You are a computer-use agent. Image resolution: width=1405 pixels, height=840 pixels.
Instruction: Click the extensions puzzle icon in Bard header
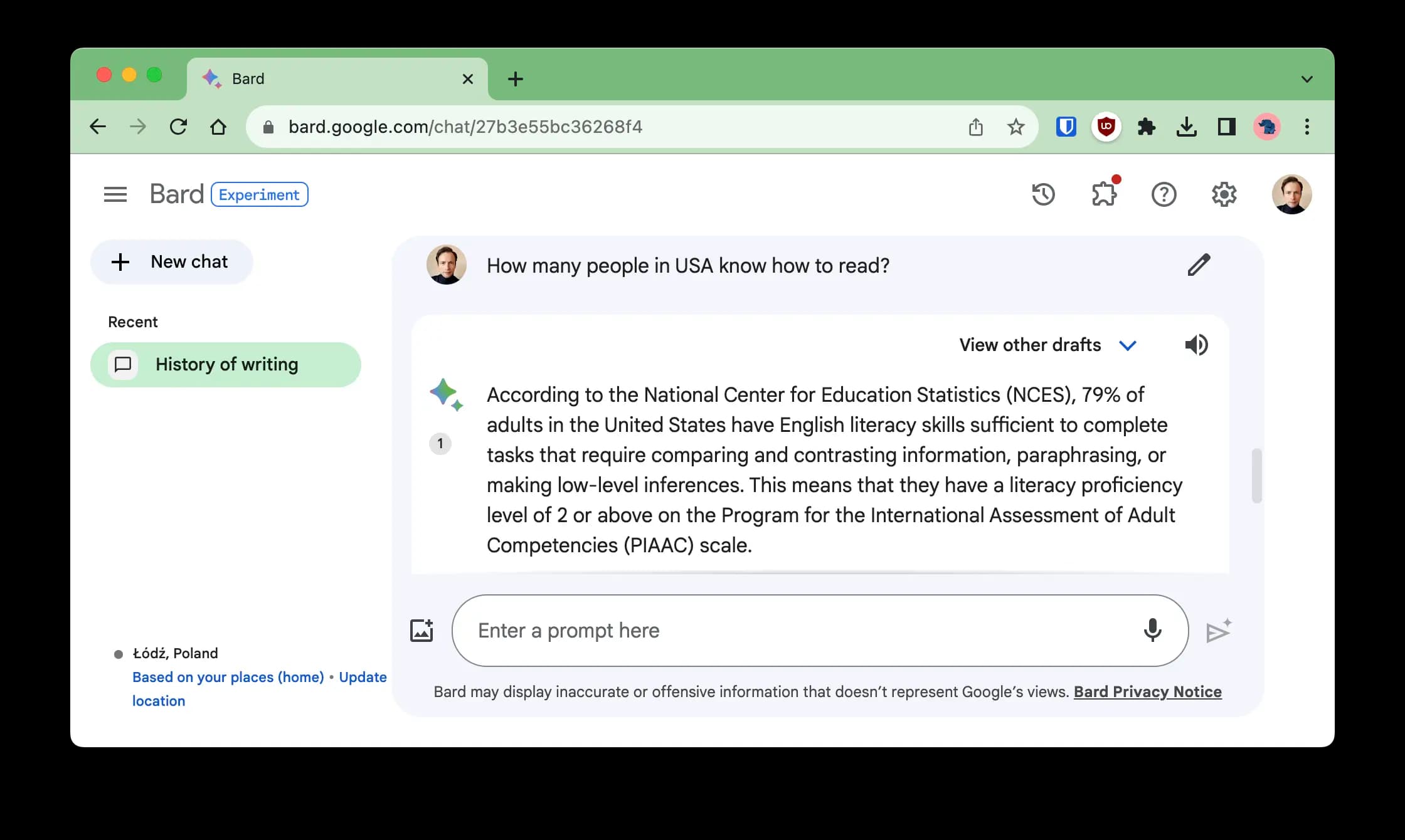tap(1104, 194)
